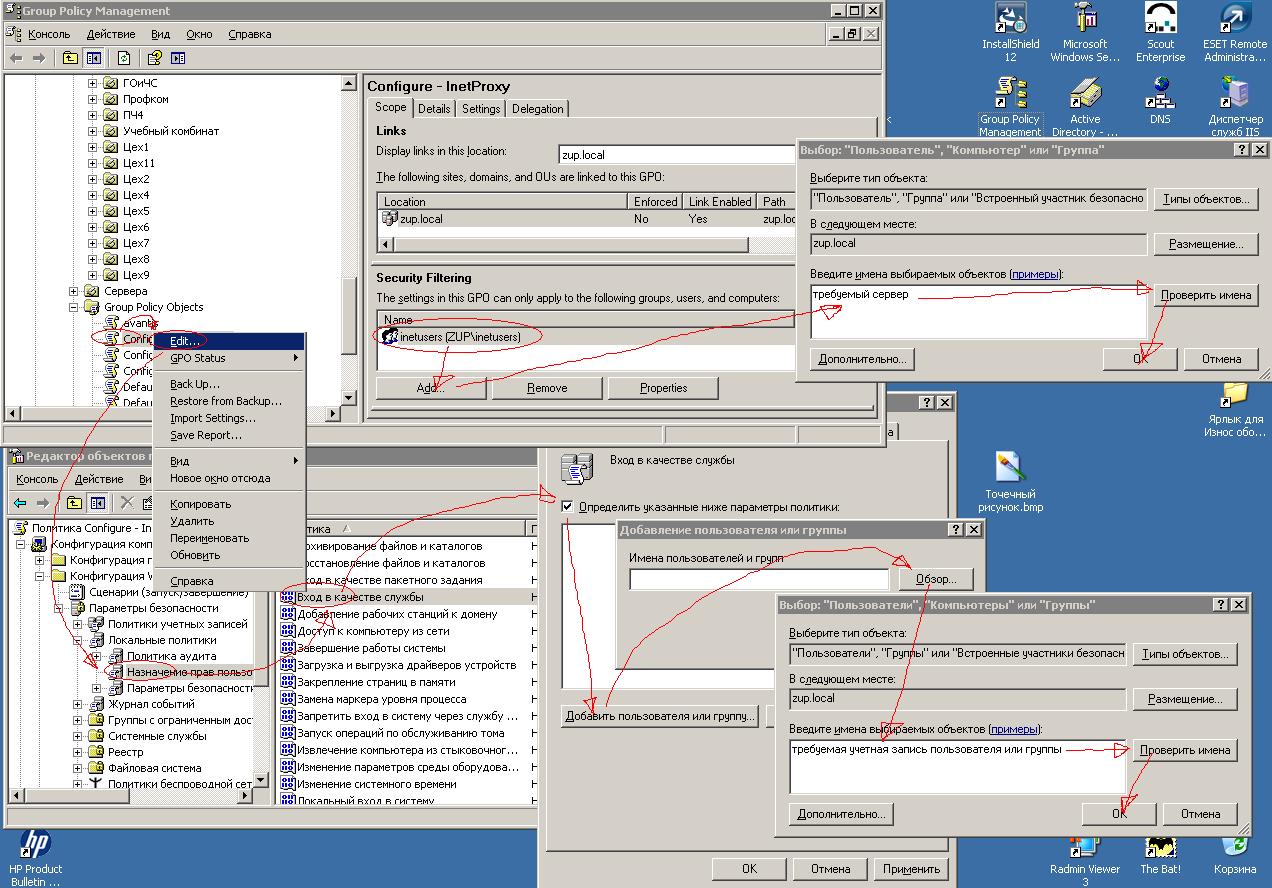This screenshot has height=888, width=1272.
Task: Expand Учебный комбинат node
Action: pos(92,131)
